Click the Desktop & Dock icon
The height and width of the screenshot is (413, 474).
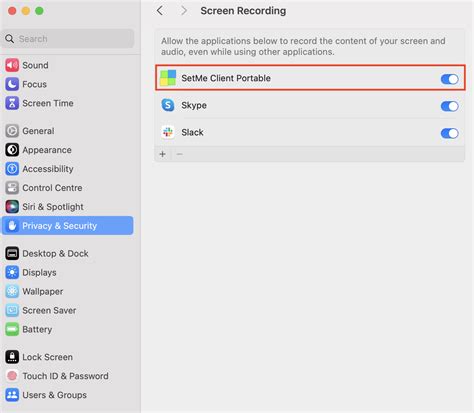pyautogui.click(x=12, y=253)
